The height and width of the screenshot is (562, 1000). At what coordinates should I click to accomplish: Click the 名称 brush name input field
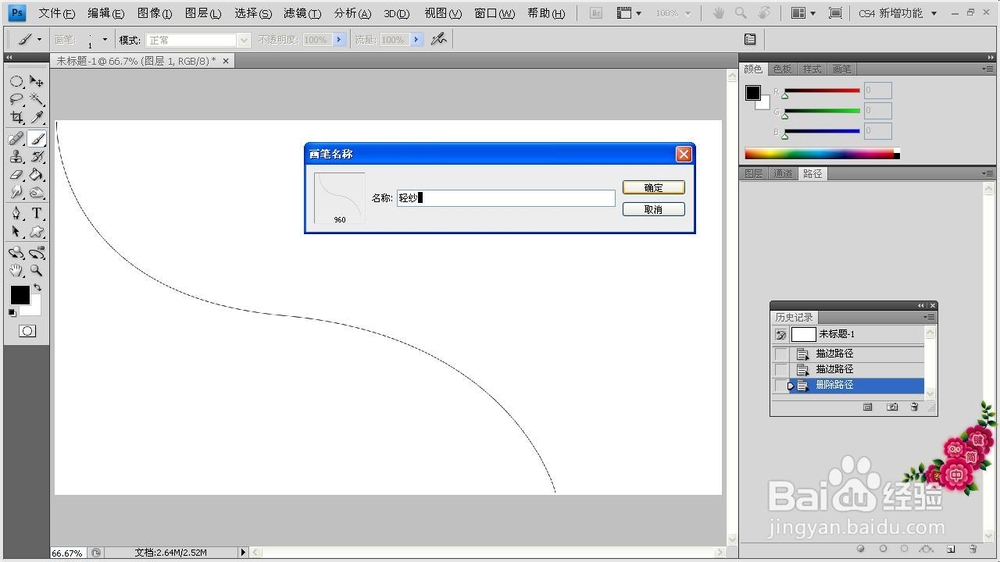pos(506,198)
